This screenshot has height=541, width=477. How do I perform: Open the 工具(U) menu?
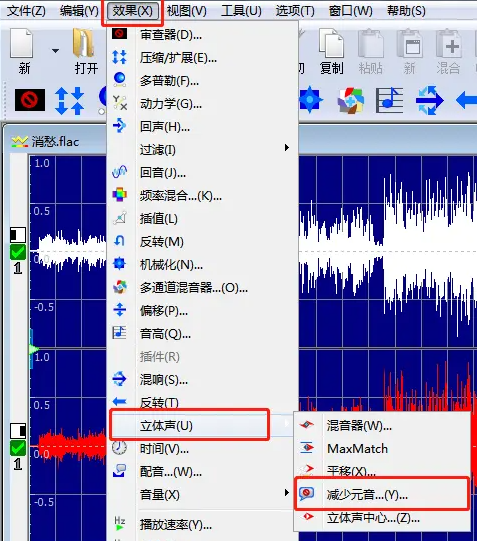tap(241, 11)
